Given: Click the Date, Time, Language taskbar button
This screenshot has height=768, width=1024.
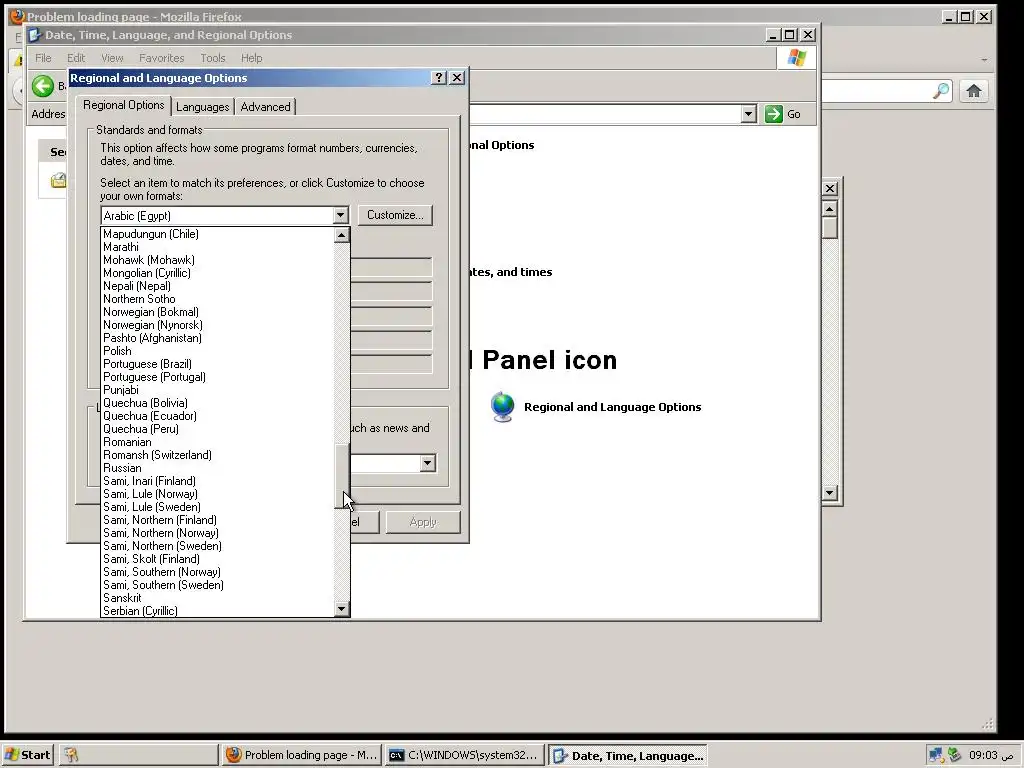Looking at the screenshot, I should tap(628, 755).
